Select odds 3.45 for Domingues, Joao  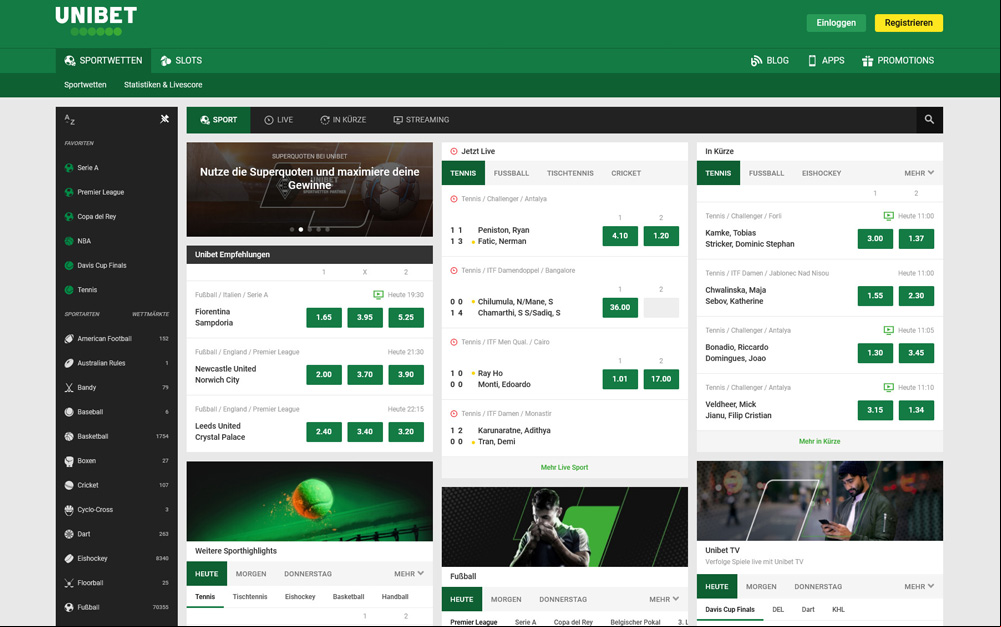(x=916, y=353)
